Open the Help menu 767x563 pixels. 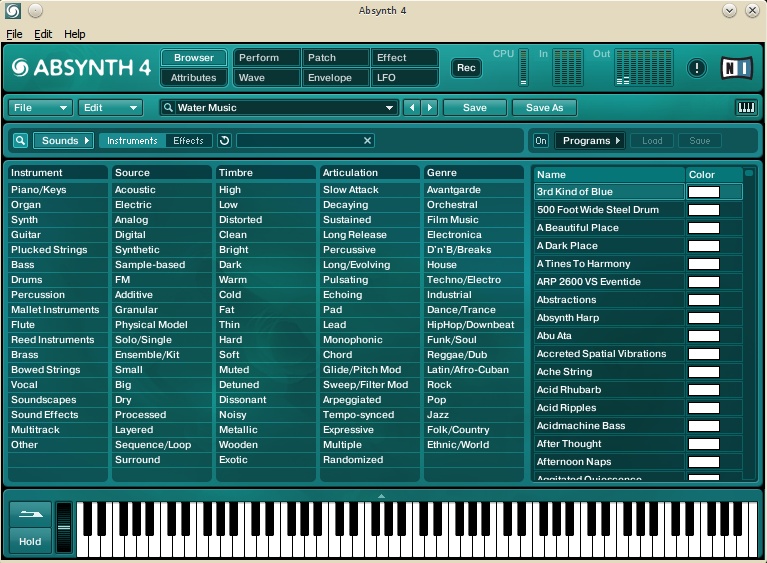74,34
